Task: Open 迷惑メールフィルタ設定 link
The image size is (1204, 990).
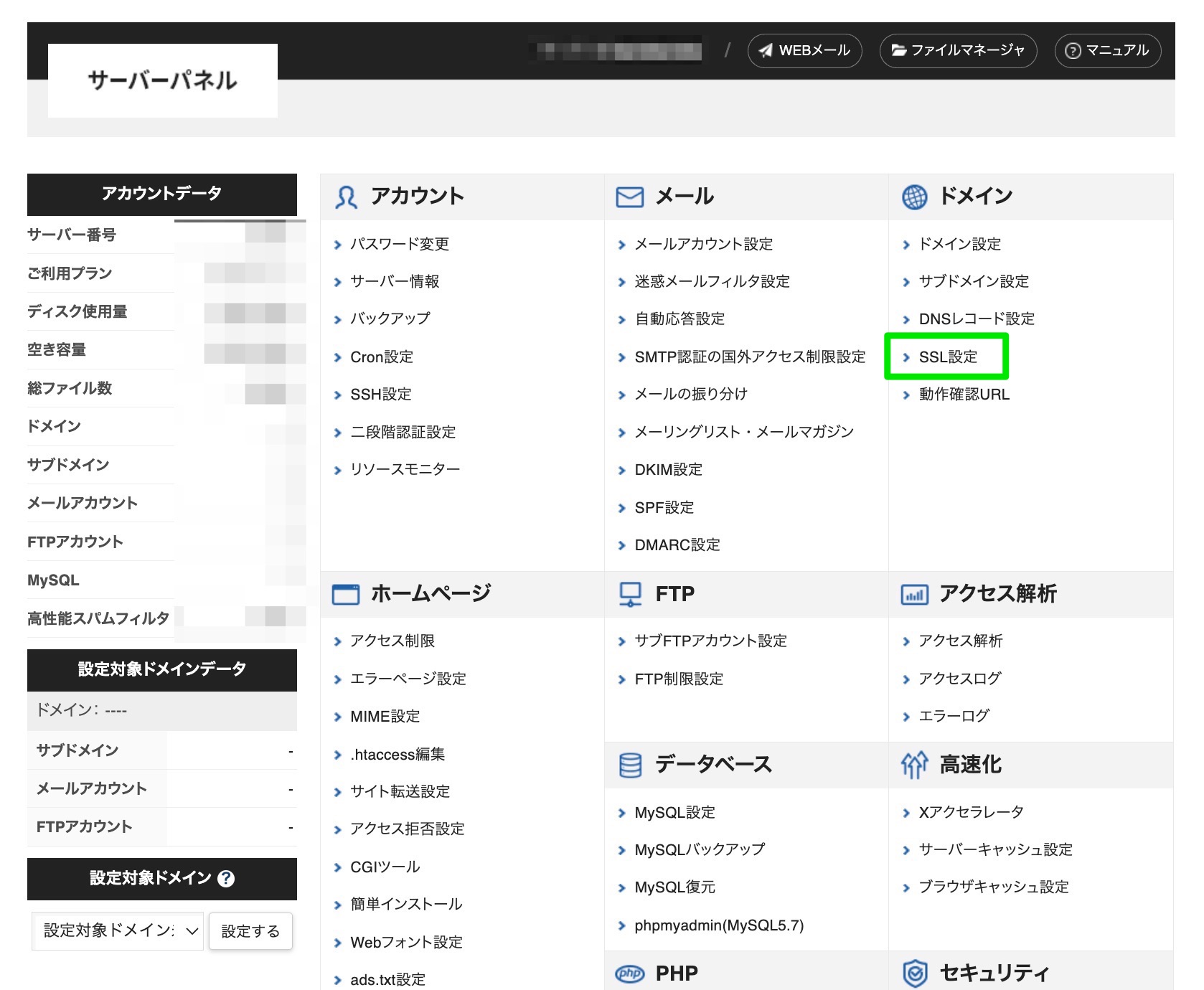Action: coord(712,281)
